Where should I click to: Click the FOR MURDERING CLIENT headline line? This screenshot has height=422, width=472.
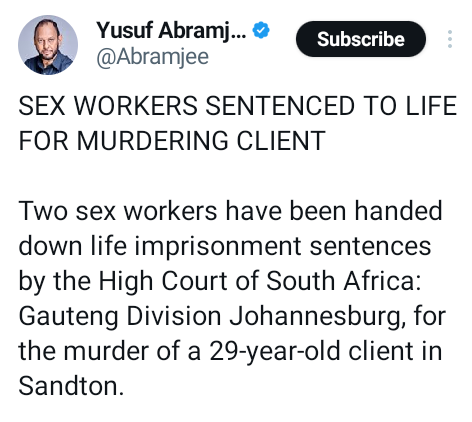click(x=172, y=141)
